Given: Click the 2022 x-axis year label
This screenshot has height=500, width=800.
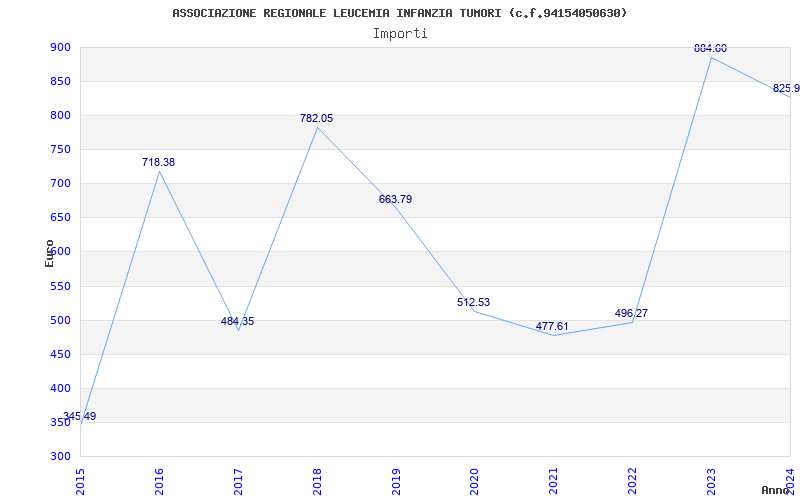Looking at the screenshot, I should pyautogui.click(x=633, y=481).
